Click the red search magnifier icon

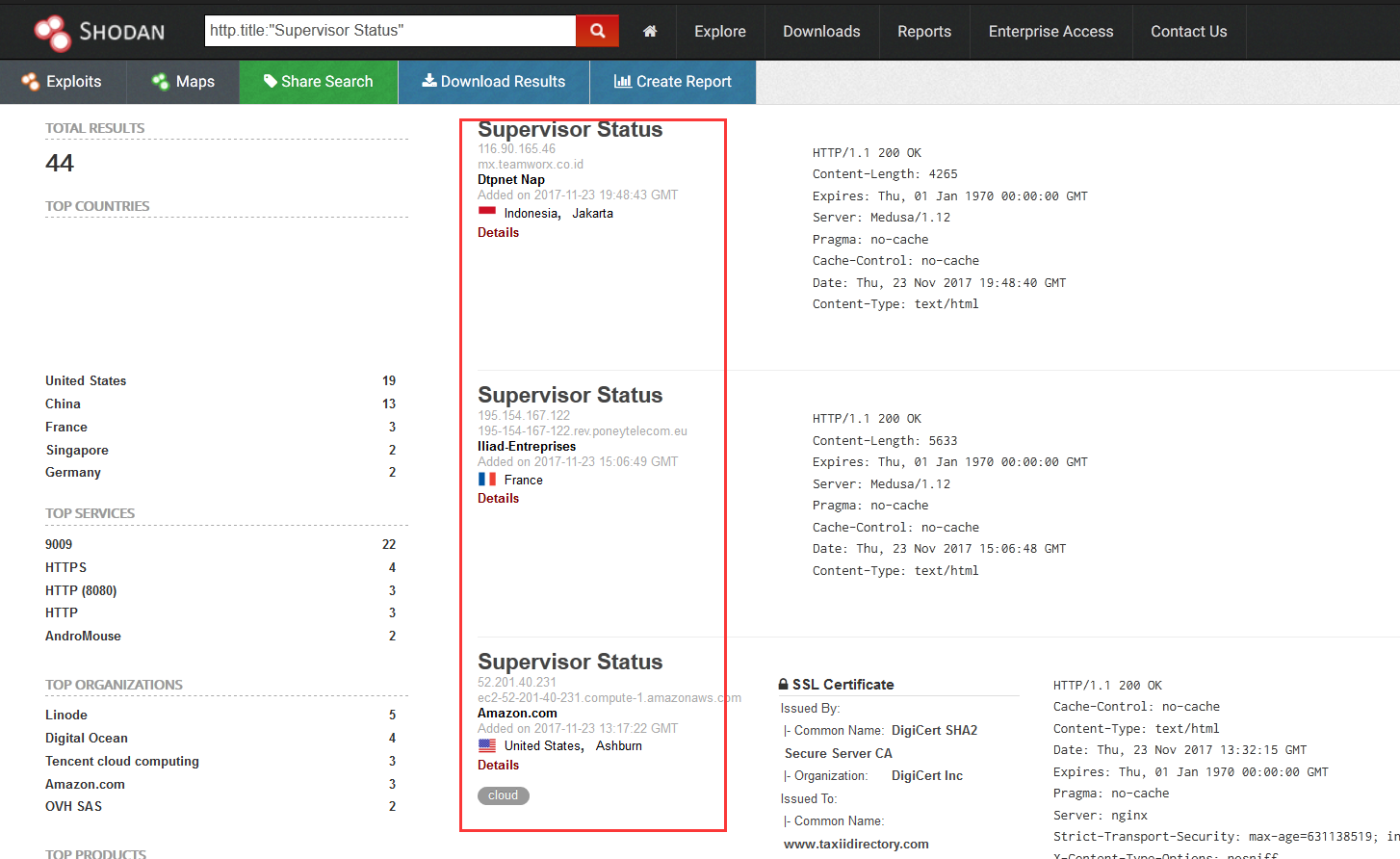tap(597, 31)
